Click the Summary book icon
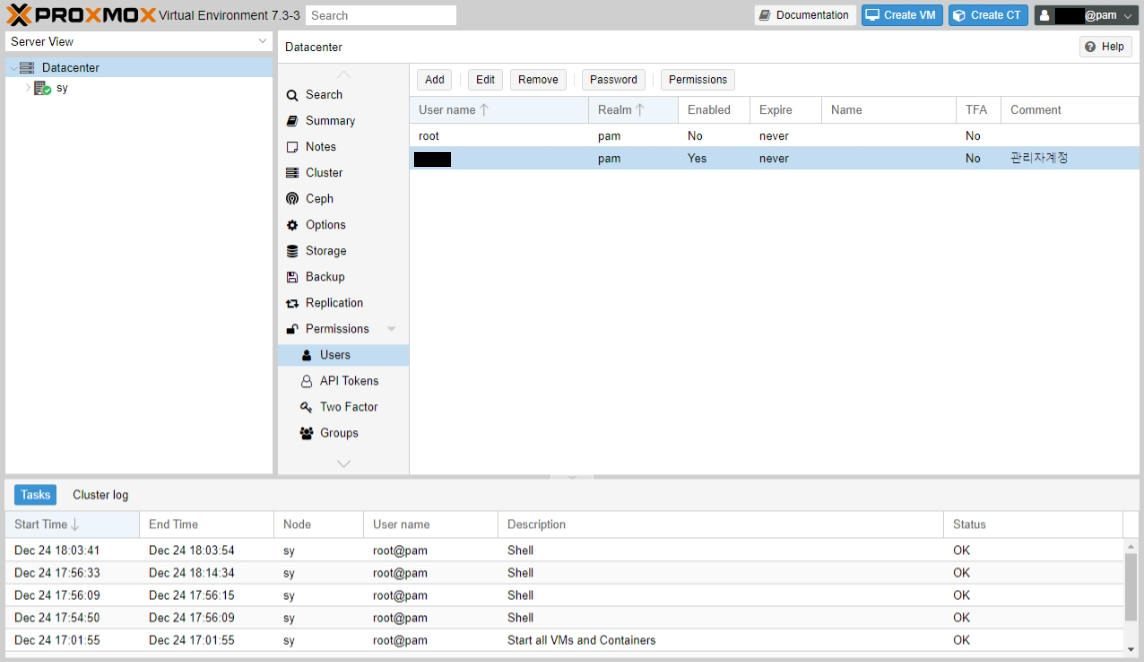This screenshot has width=1144, height=662. click(293, 121)
